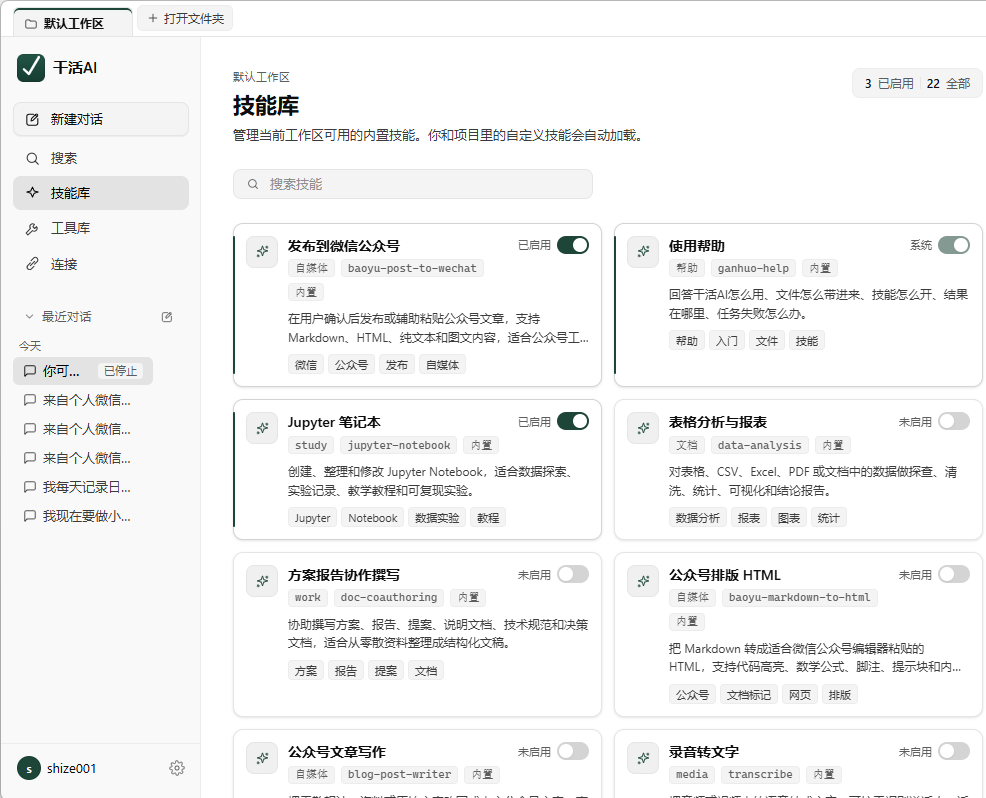Click the 搜索技能 input field

pyautogui.click(x=413, y=184)
